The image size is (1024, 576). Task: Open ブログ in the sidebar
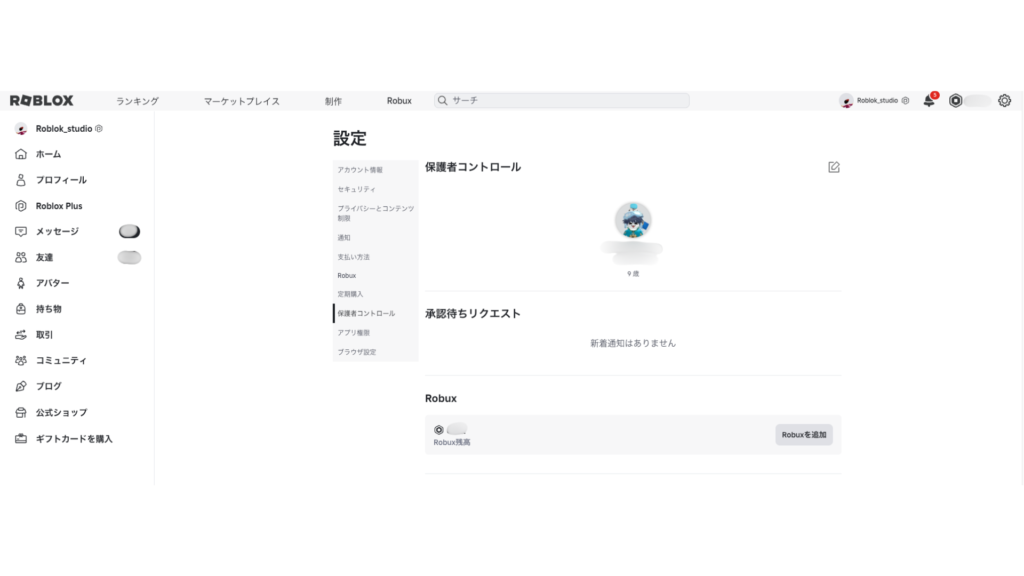point(38,386)
